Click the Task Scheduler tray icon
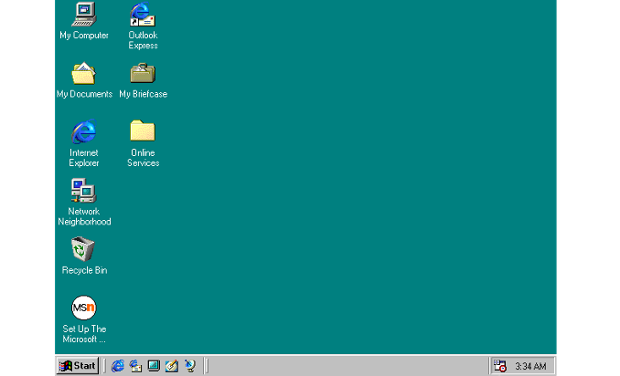Screen dimensions: 620x376 [x=500, y=366]
